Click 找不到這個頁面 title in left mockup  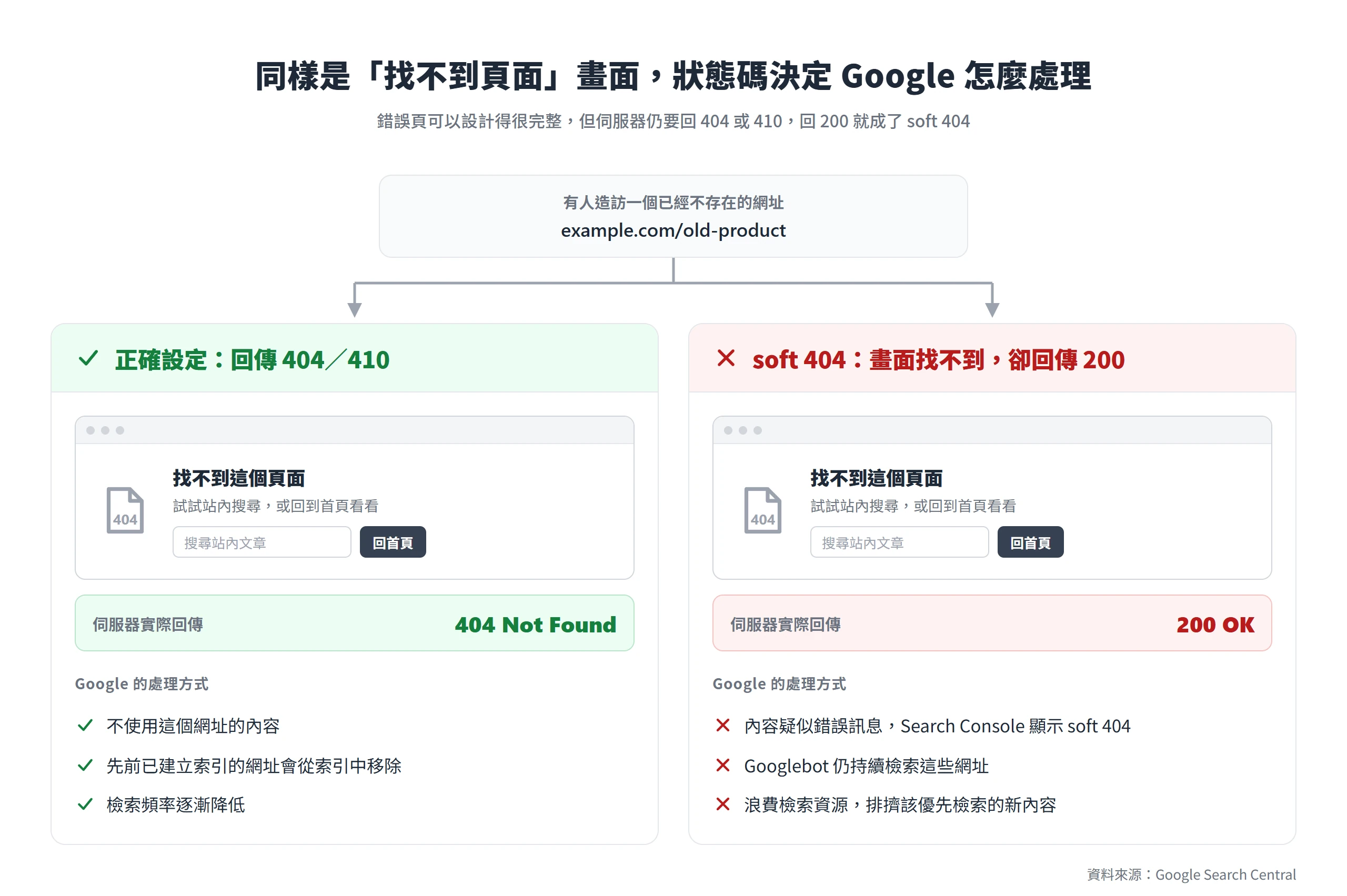[239, 478]
